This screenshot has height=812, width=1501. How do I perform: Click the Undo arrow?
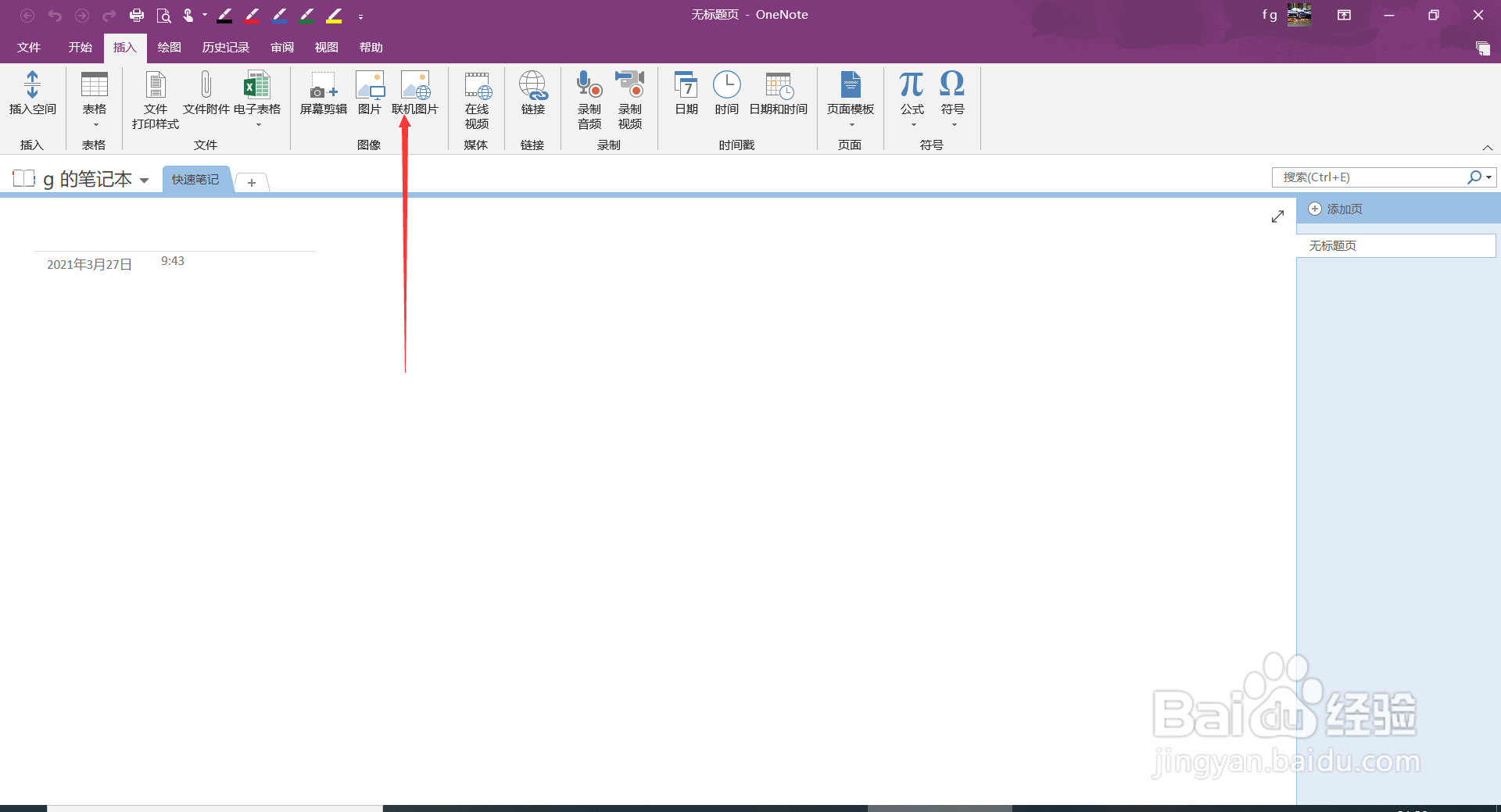click(55, 16)
